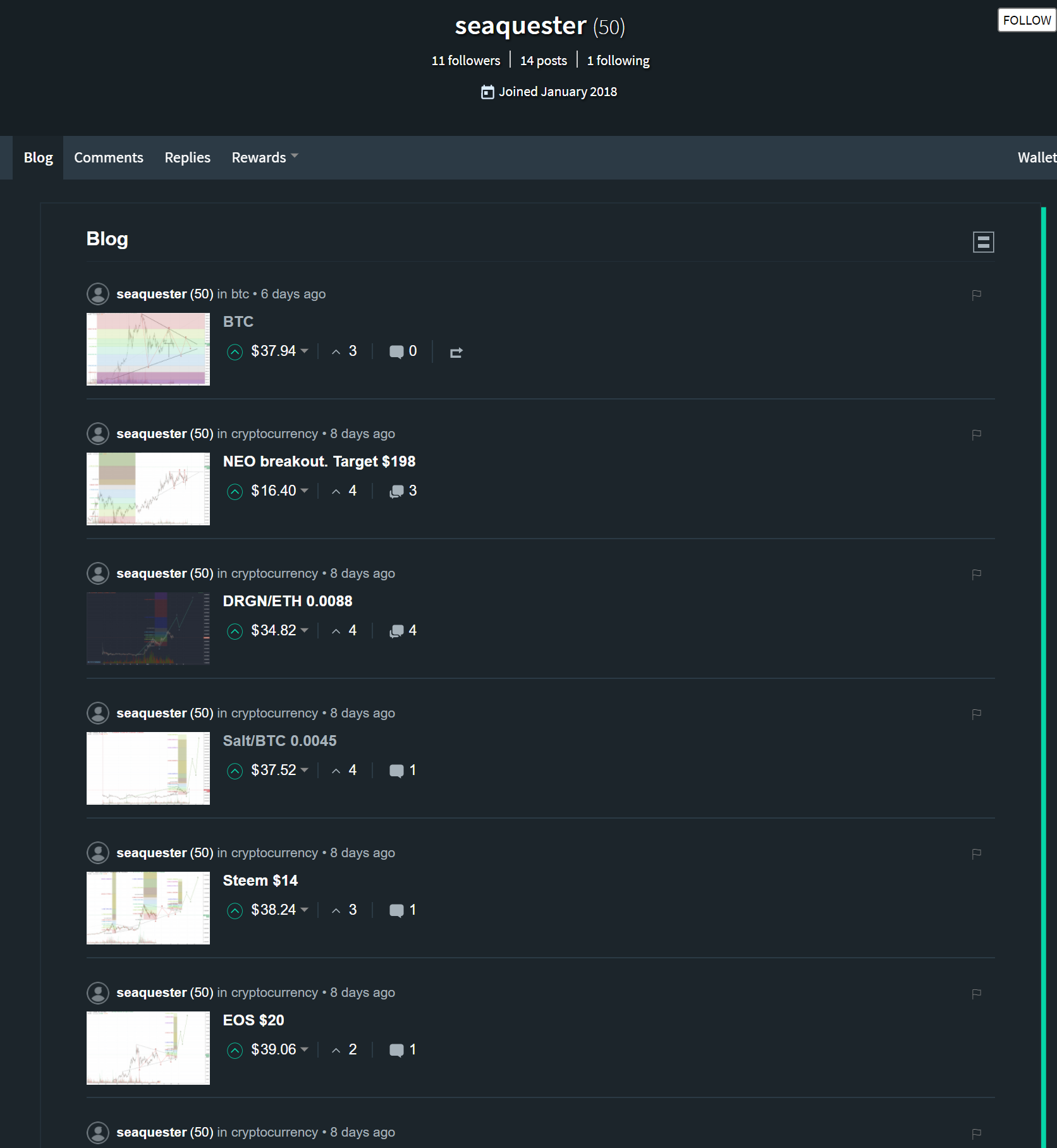Screen dimensions: 1057x1148
Task: Expand the $34.82 payout dropdown
Action: click(x=279, y=630)
